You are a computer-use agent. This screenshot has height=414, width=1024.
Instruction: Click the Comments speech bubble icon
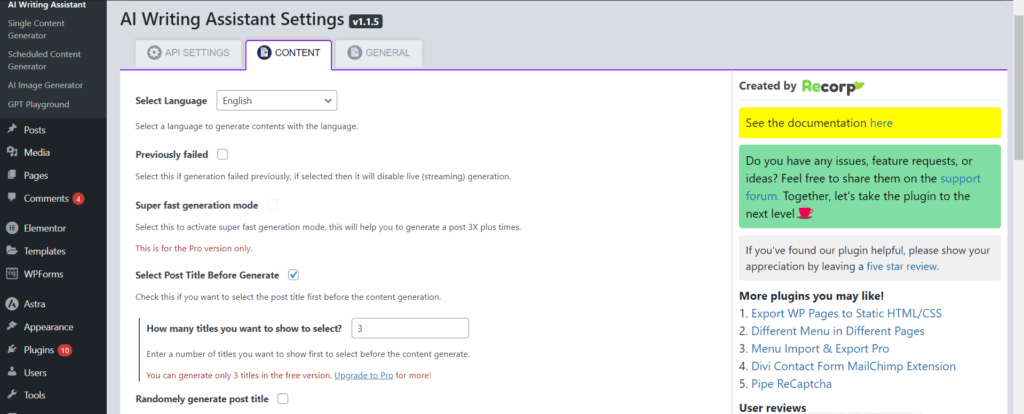12,198
